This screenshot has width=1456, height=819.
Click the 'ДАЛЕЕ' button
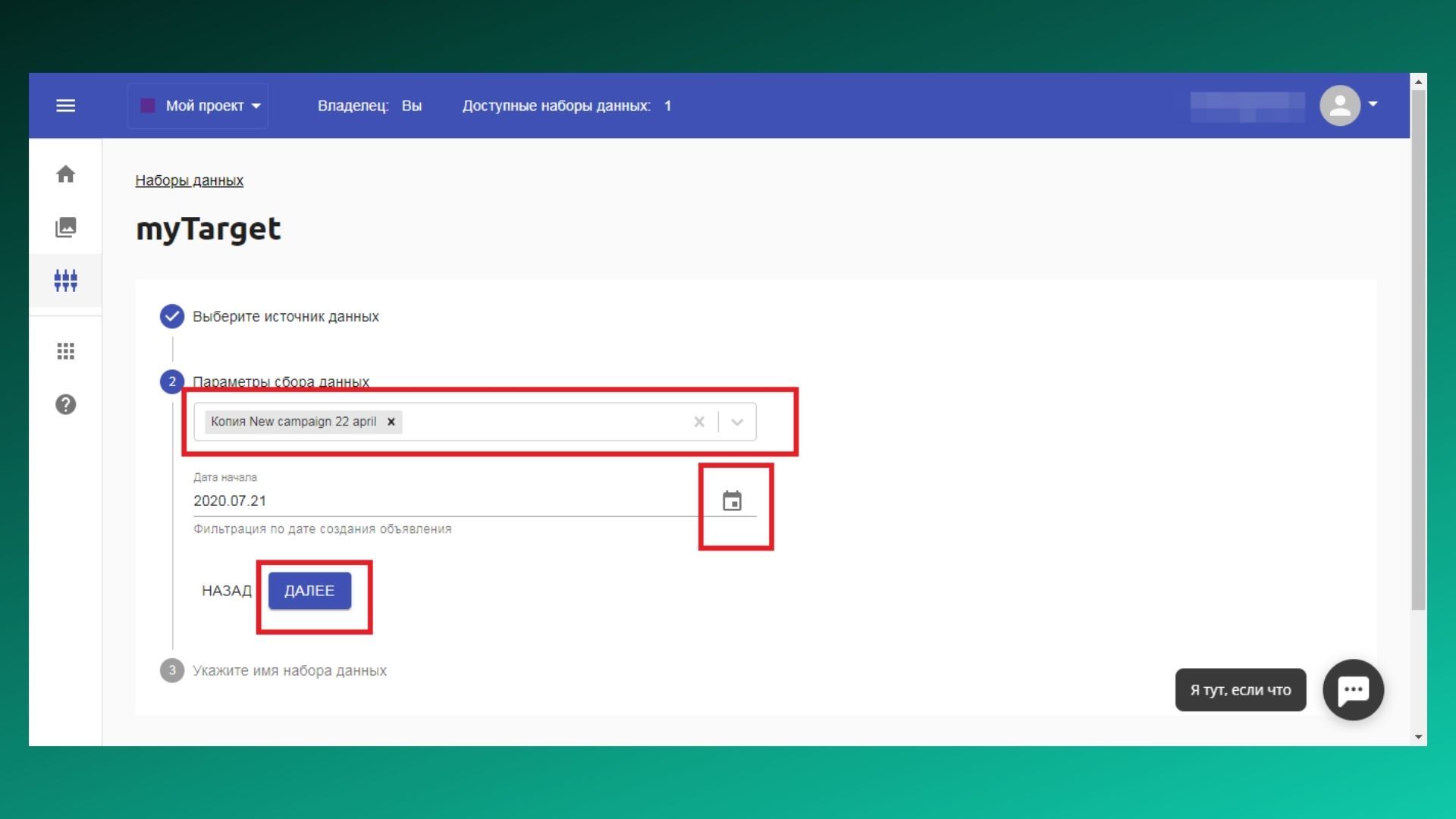click(309, 591)
